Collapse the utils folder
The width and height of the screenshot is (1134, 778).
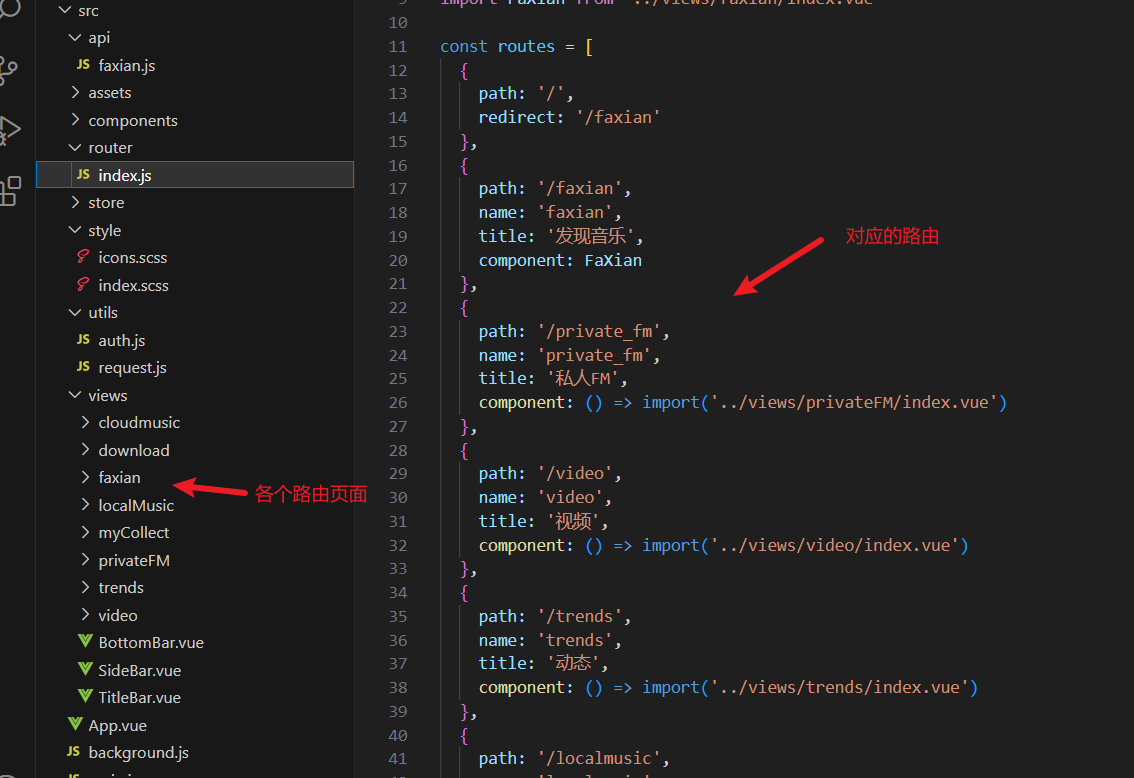click(x=74, y=312)
